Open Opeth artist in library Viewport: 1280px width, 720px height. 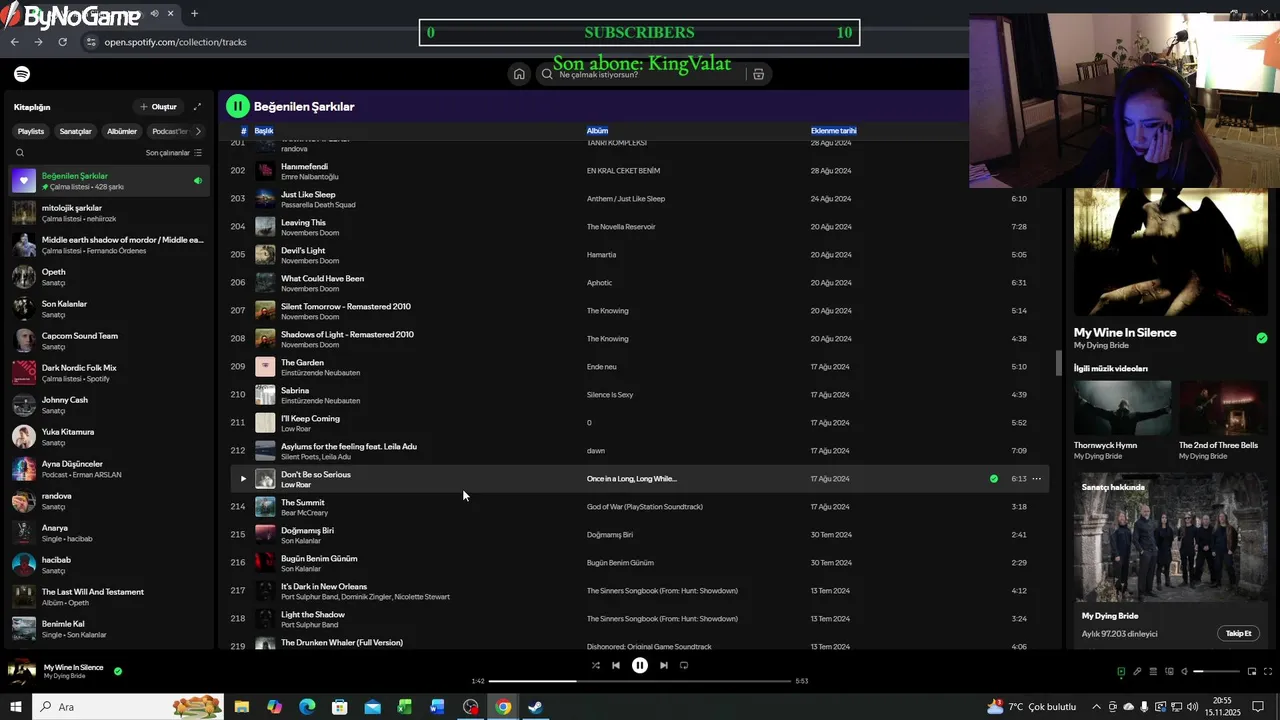pos(110,277)
